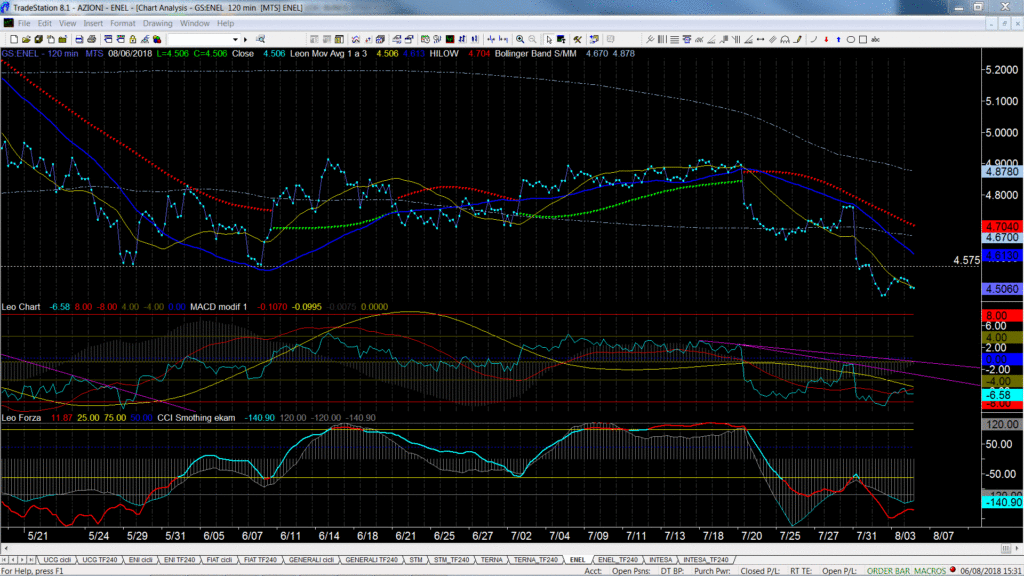The width and height of the screenshot is (1024, 576).
Task: Open the Window menu
Action: pos(195,24)
